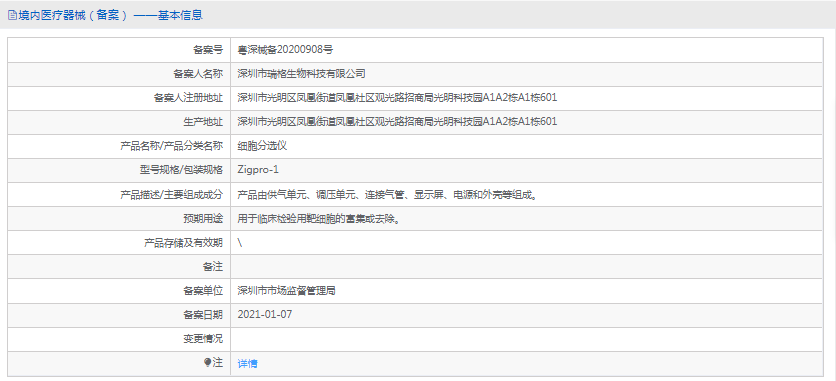
Task: Click the 预期用途 intended use text
Action: (x=318, y=218)
